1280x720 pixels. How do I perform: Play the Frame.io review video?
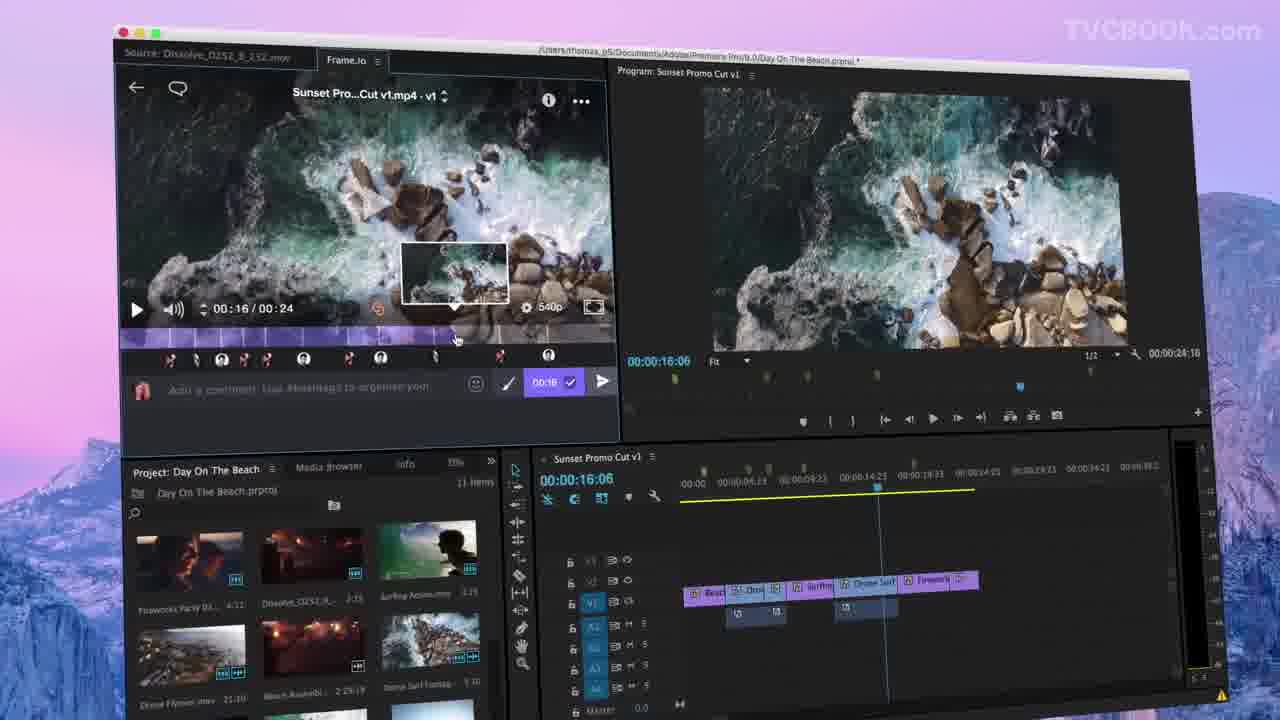click(137, 310)
